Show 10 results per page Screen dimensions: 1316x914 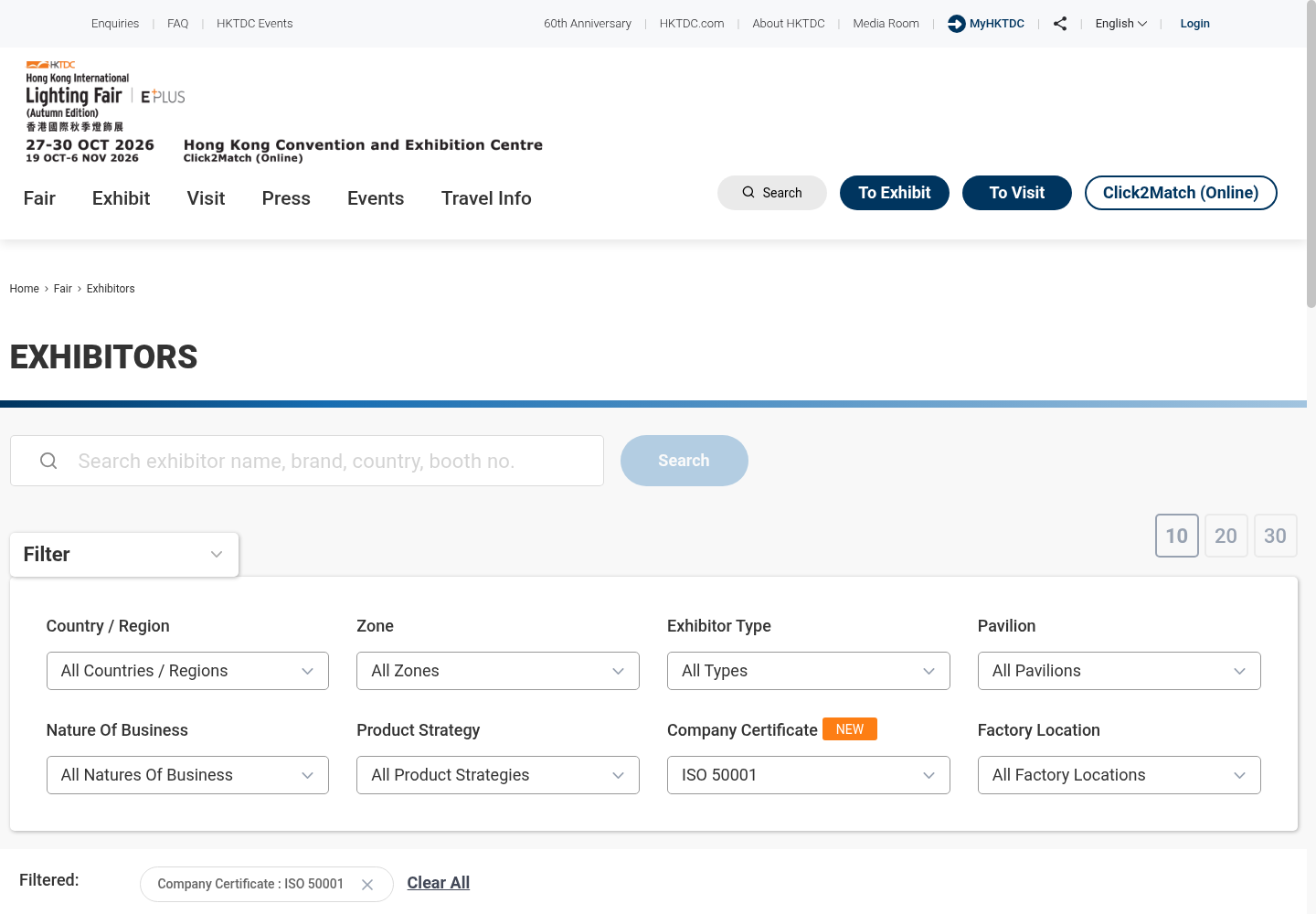(x=1177, y=536)
